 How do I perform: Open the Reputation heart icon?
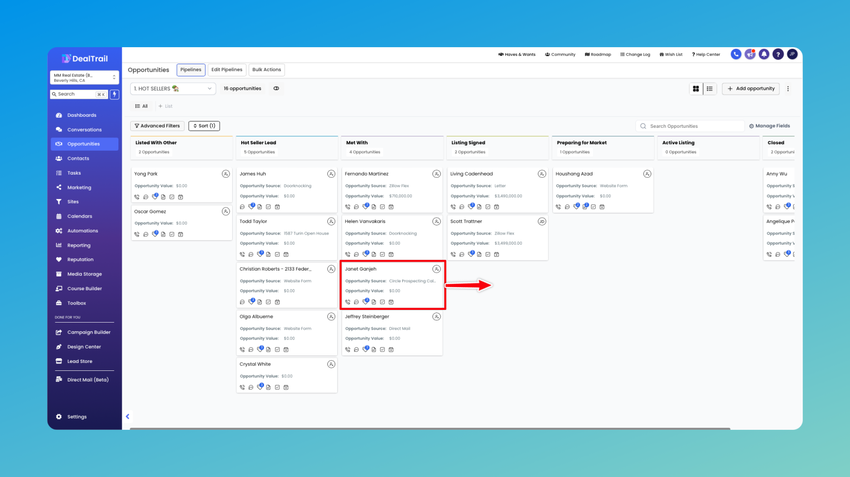click(59, 260)
